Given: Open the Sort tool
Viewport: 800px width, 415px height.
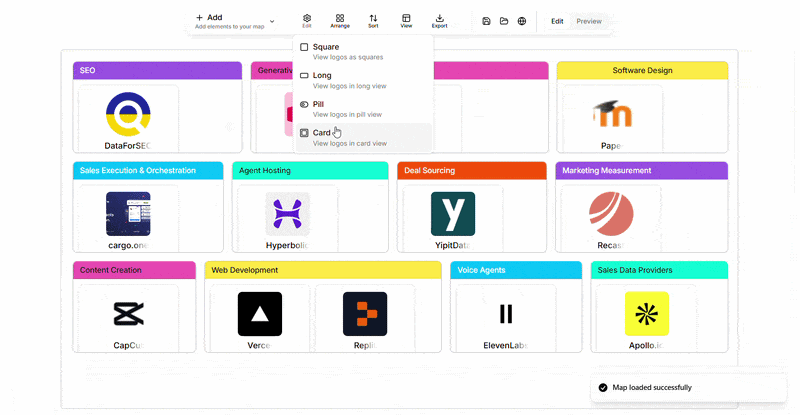Looking at the screenshot, I should 373,21.
